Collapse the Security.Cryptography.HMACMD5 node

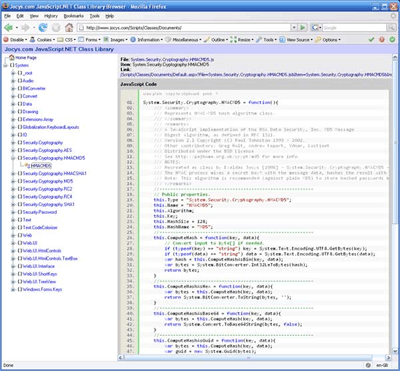coord(13,158)
